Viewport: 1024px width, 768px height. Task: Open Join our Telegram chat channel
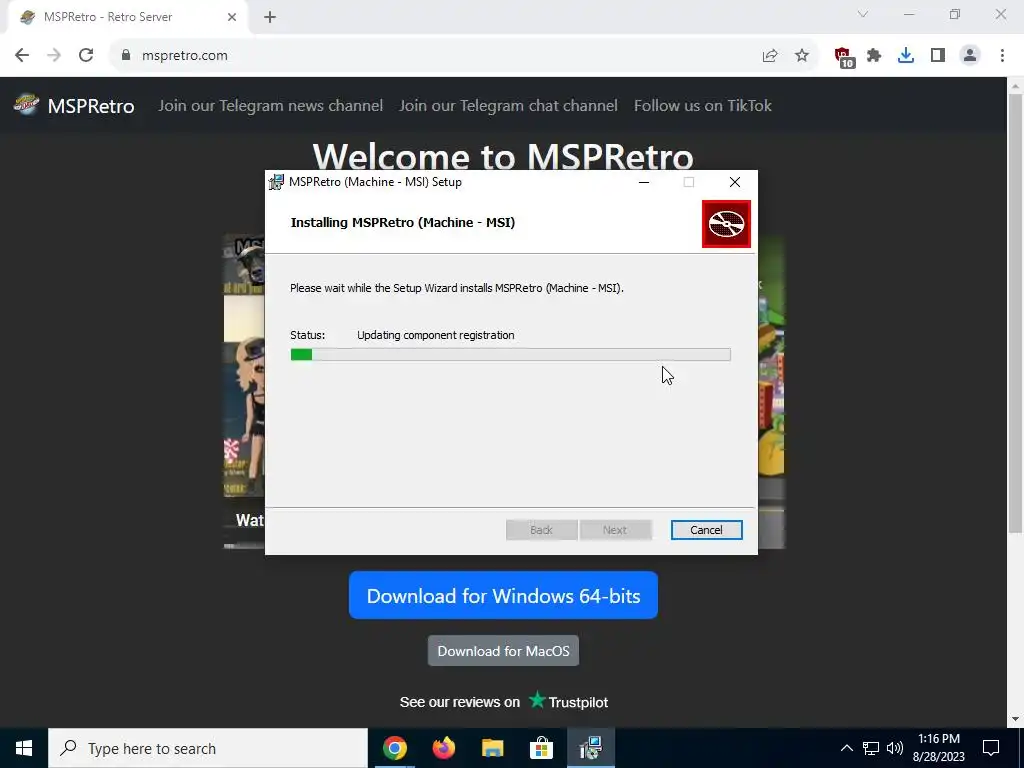click(508, 106)
